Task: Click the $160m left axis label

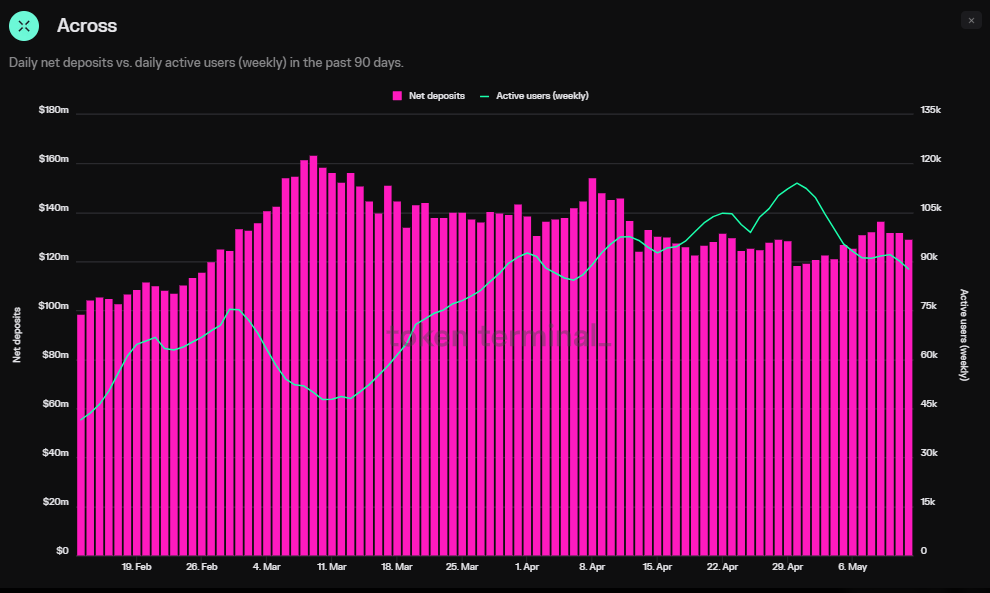Action: [54, 159]
